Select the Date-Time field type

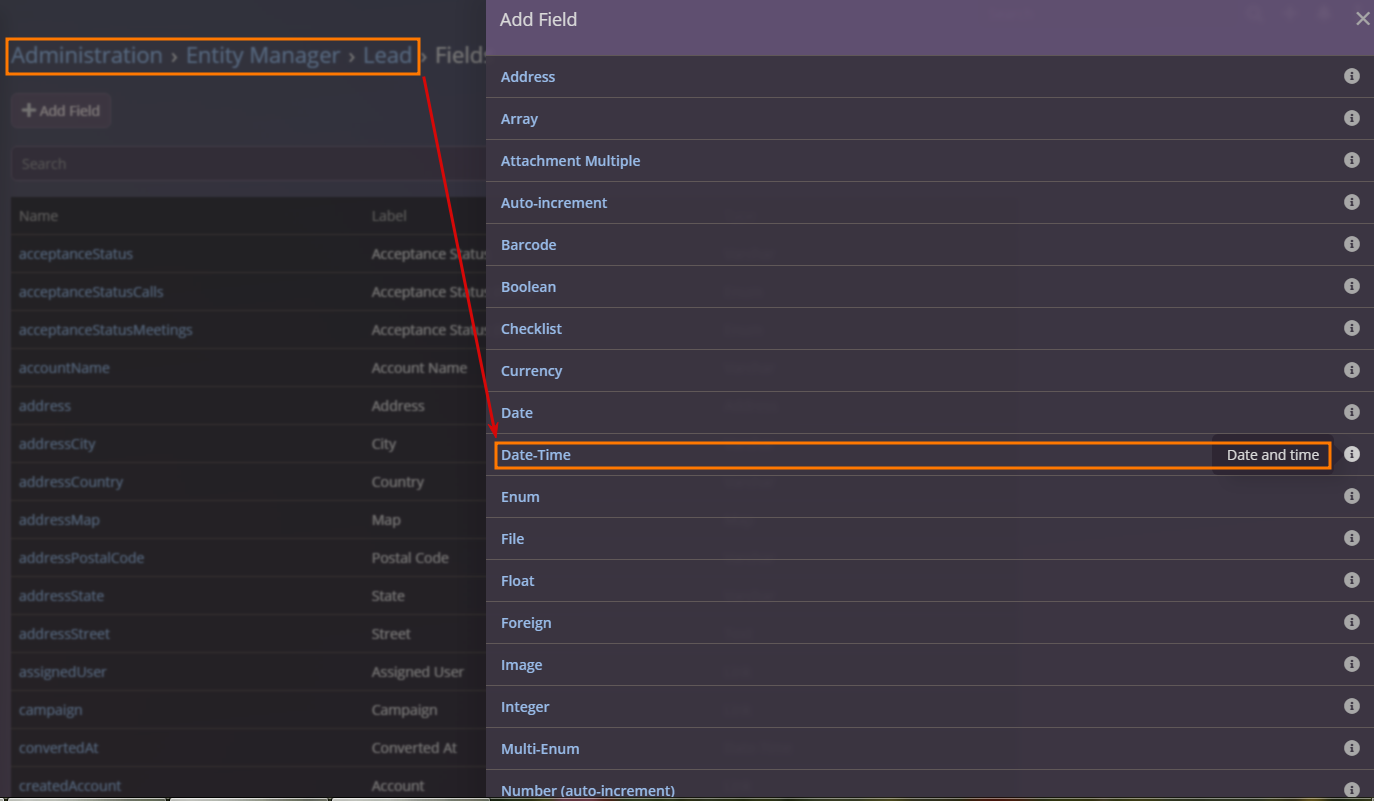[x=536, y=455]
